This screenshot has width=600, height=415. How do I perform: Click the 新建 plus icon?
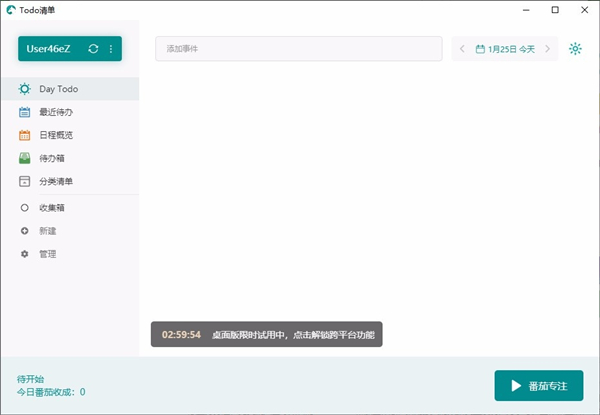[x=25, y=231]
